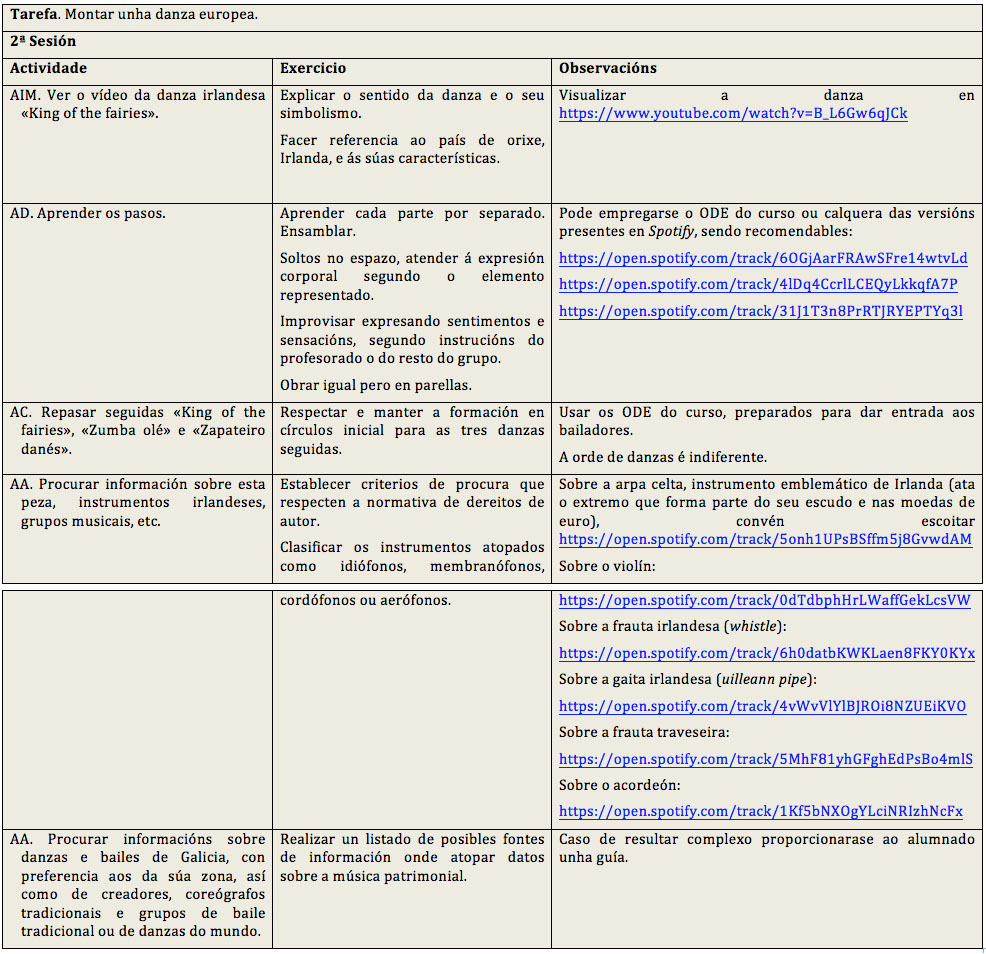Open the first recommended Spotify track link
The width and height of the screenshot is (986, 954).
coord(763,258)
